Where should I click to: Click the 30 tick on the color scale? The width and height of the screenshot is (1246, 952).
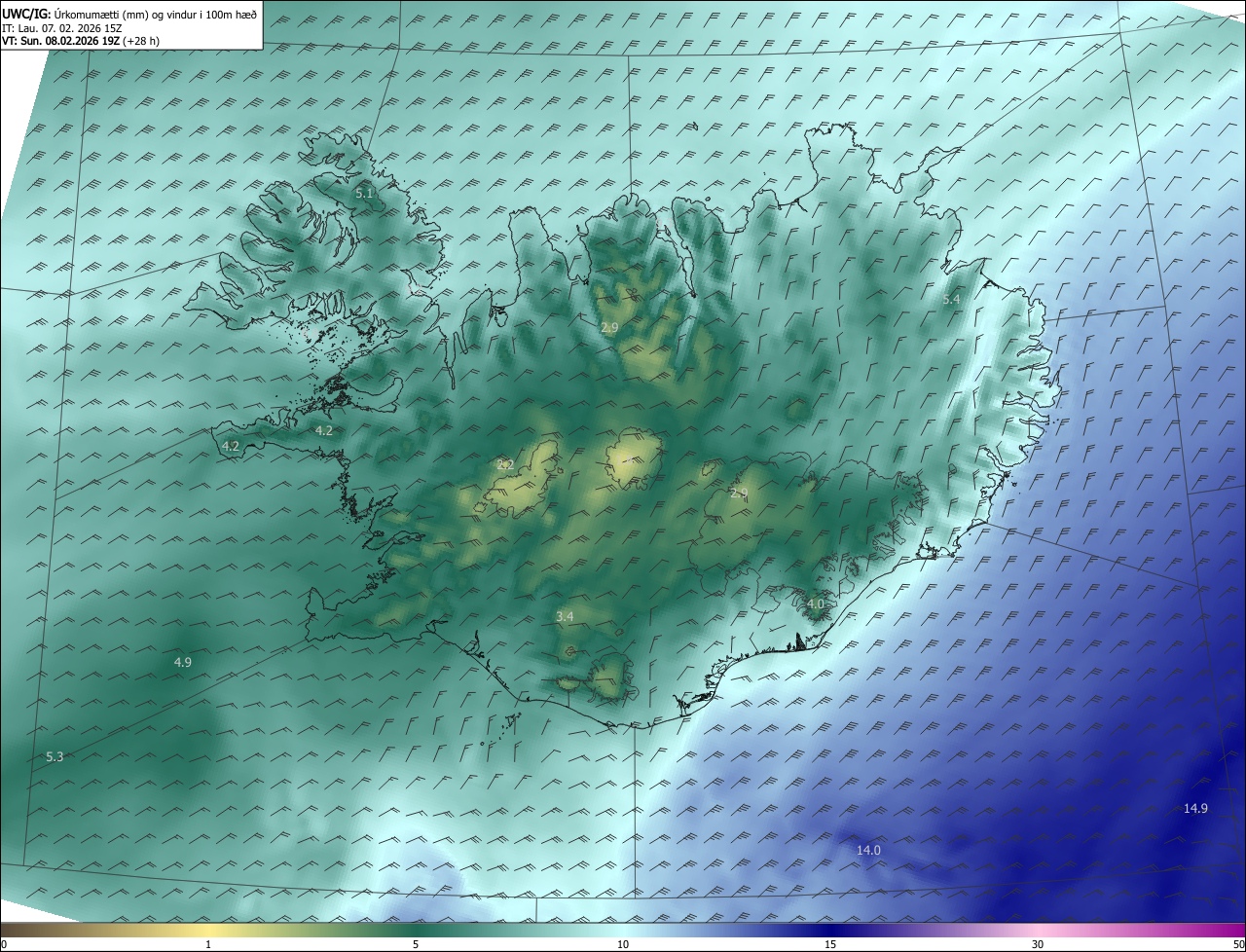point(1038,944)
